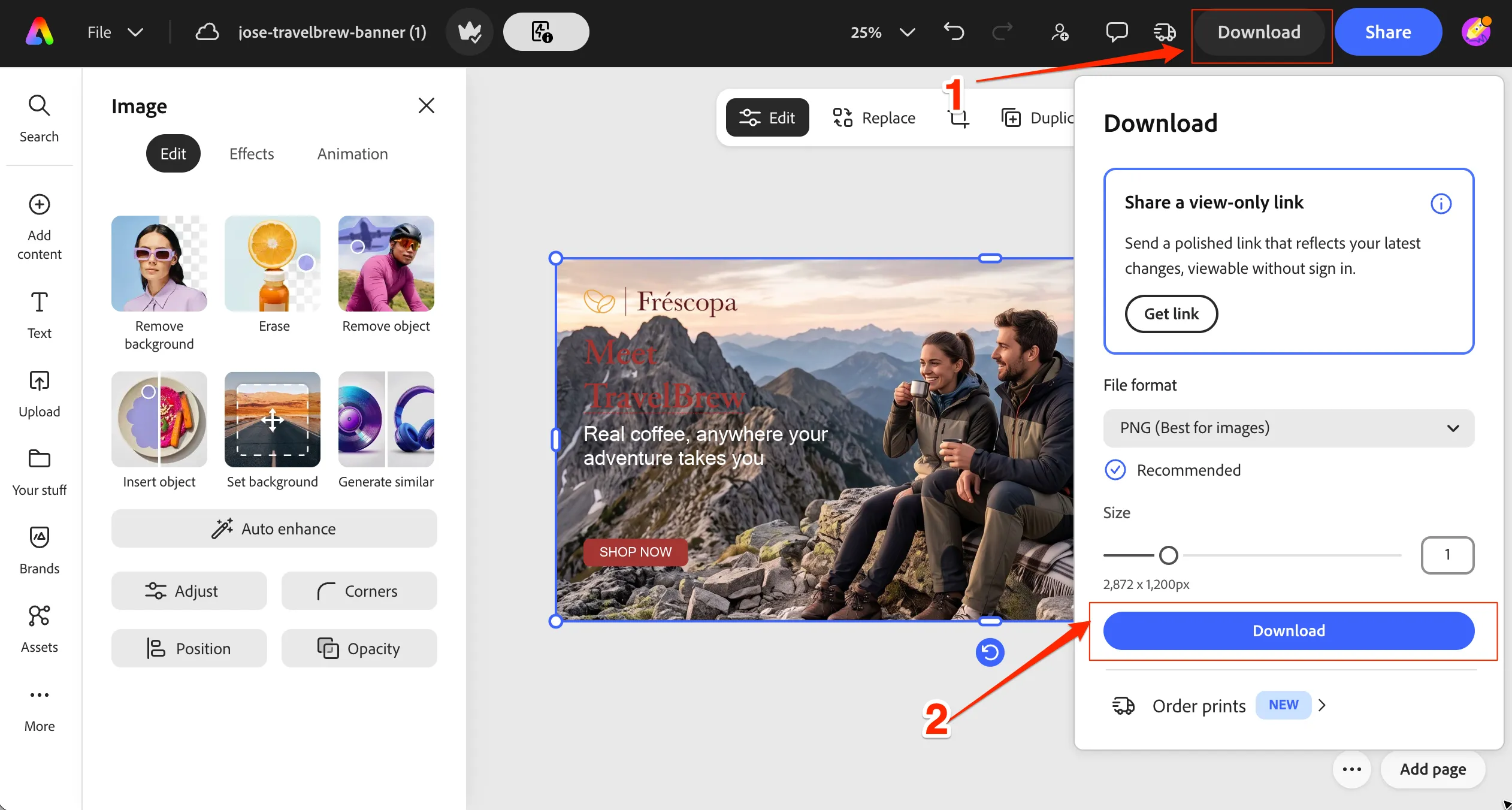This screenshot has height=810, width=1512.
Task: Open Your stuff folder
Action: 39,472
